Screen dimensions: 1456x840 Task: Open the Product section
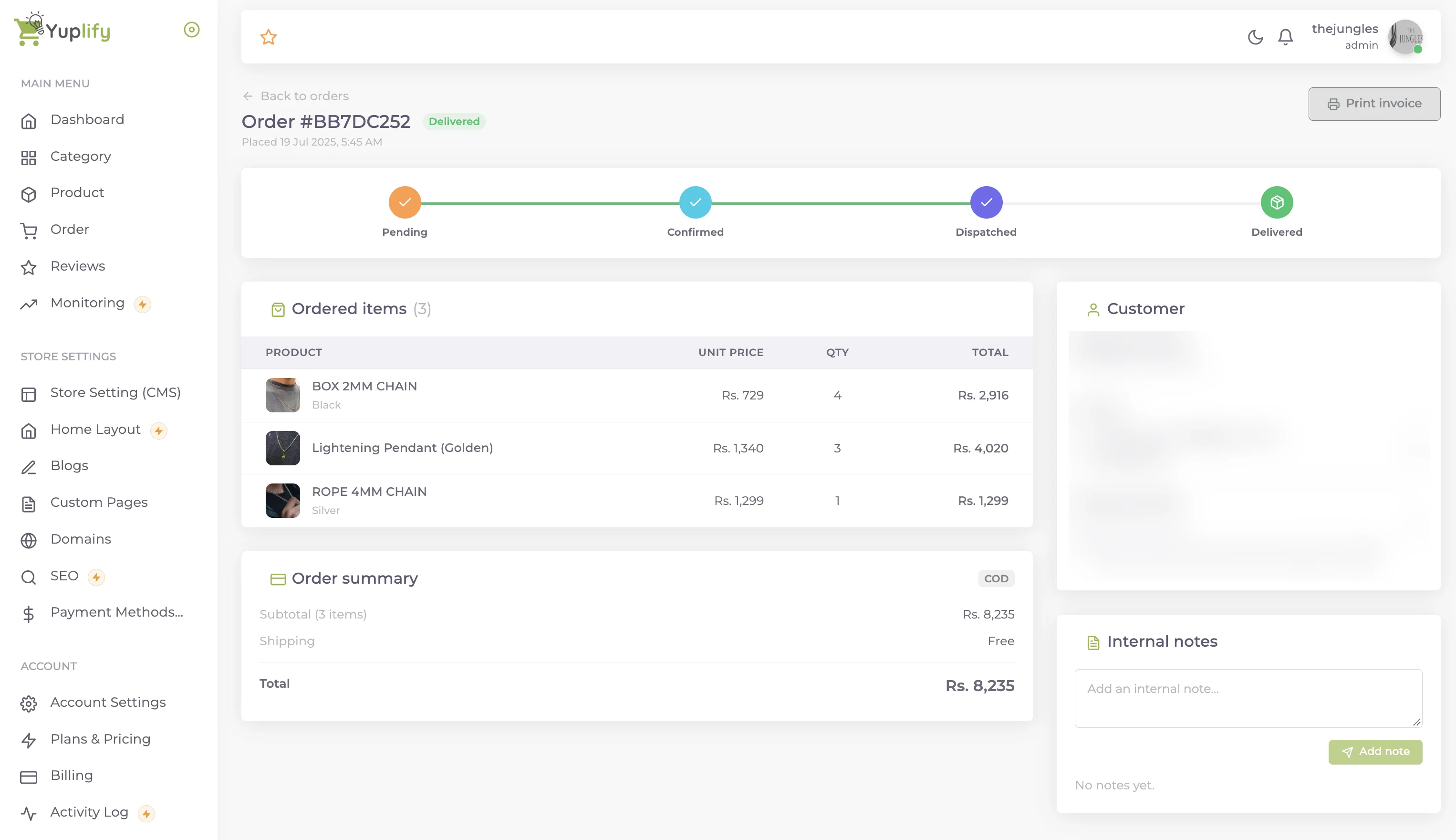tap(77, 193)
